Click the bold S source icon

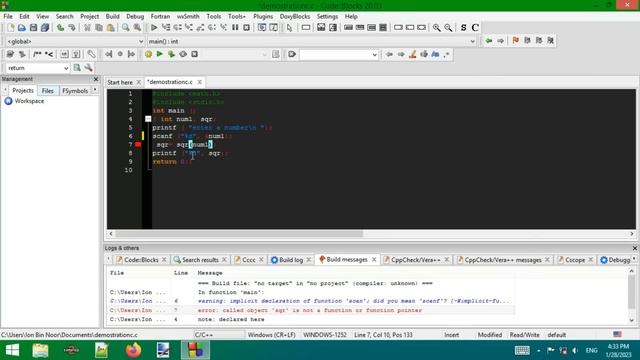[x=463, y=28]
